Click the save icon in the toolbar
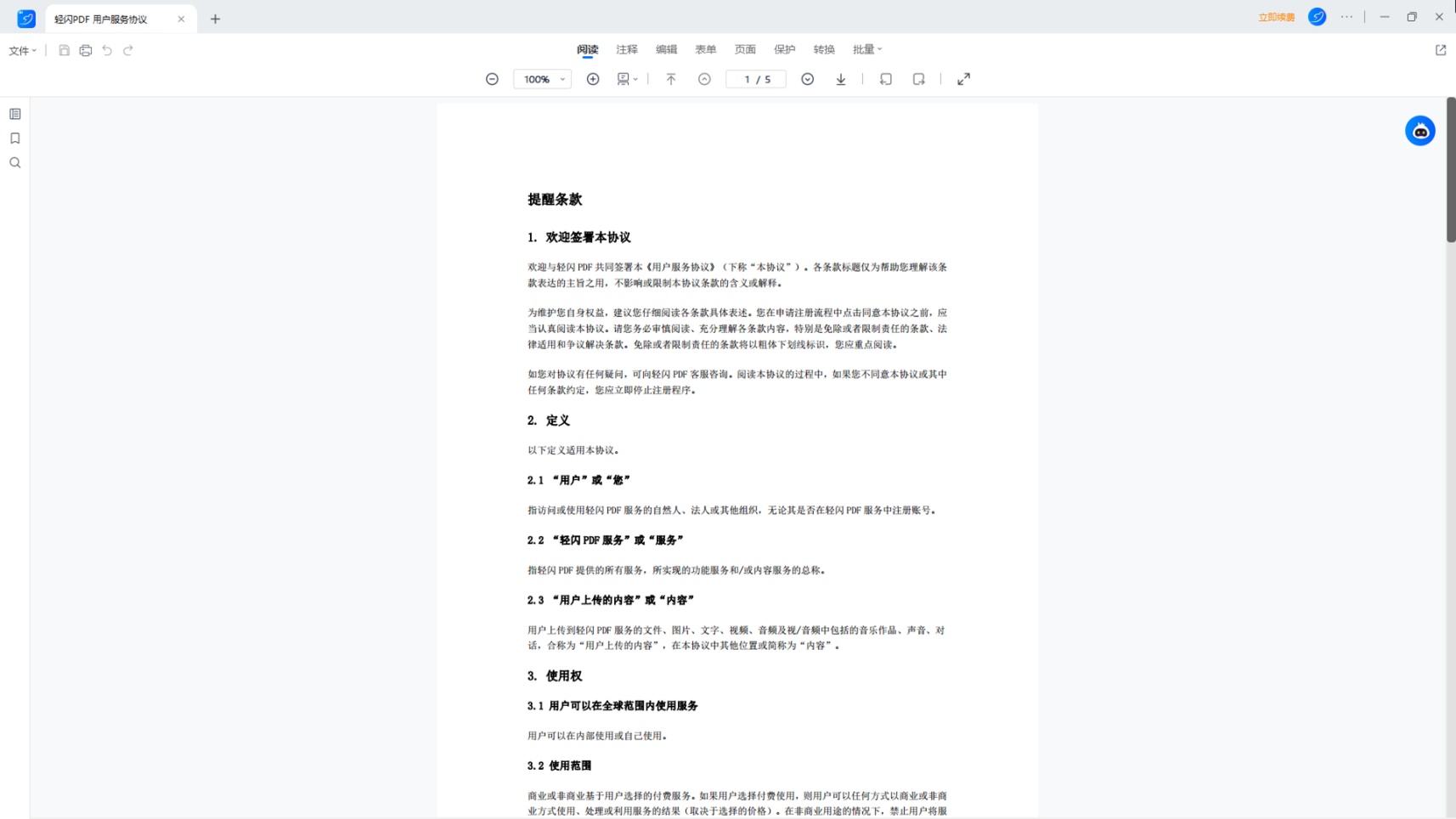Screen dimensions: 1456x819 tap(64, 51)
